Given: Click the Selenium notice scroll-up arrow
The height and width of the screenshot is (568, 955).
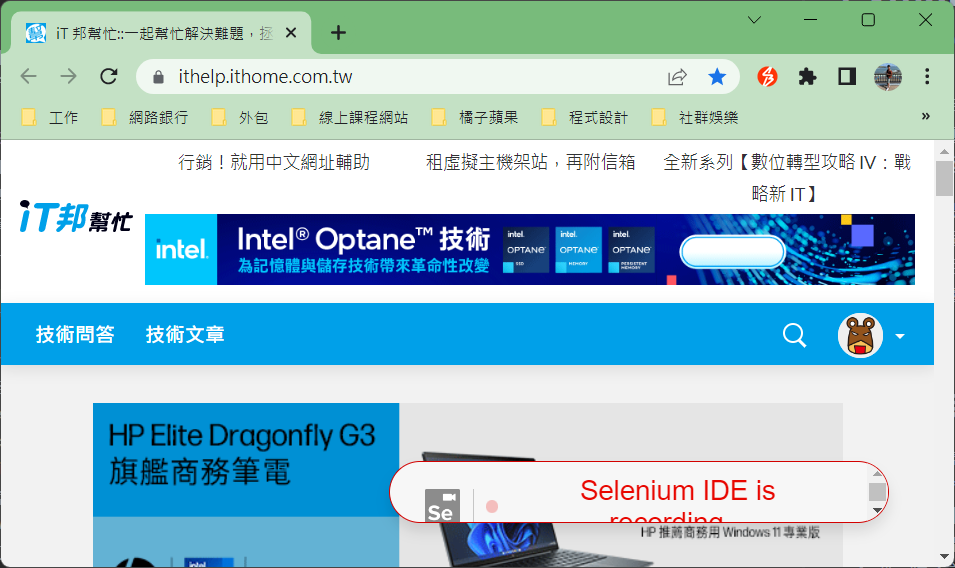Looking at the screenshot, I should click(x=877, y=474).
